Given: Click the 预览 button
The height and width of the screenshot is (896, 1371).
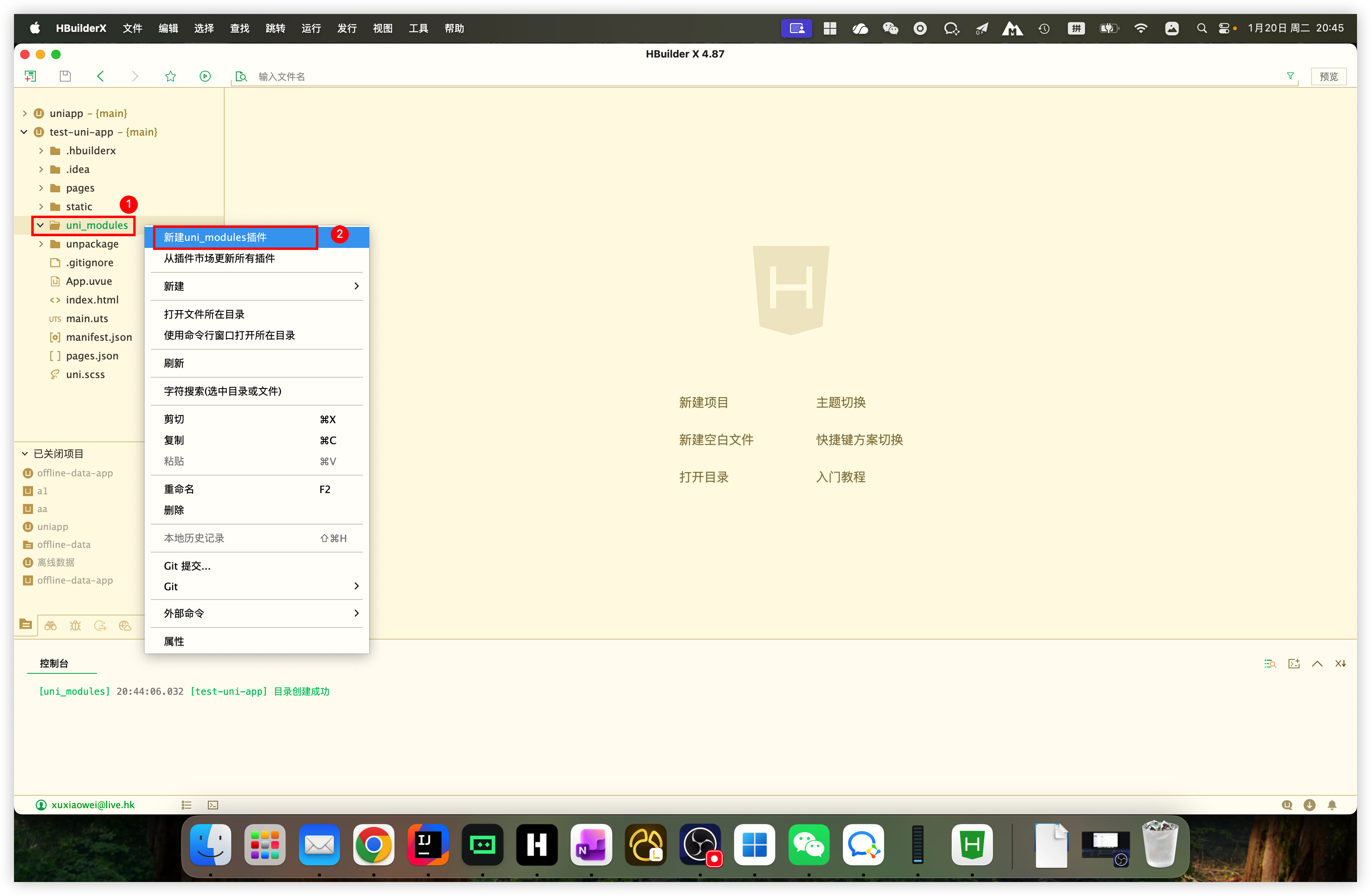Looking at the screenshot, I should (1328, 76).
